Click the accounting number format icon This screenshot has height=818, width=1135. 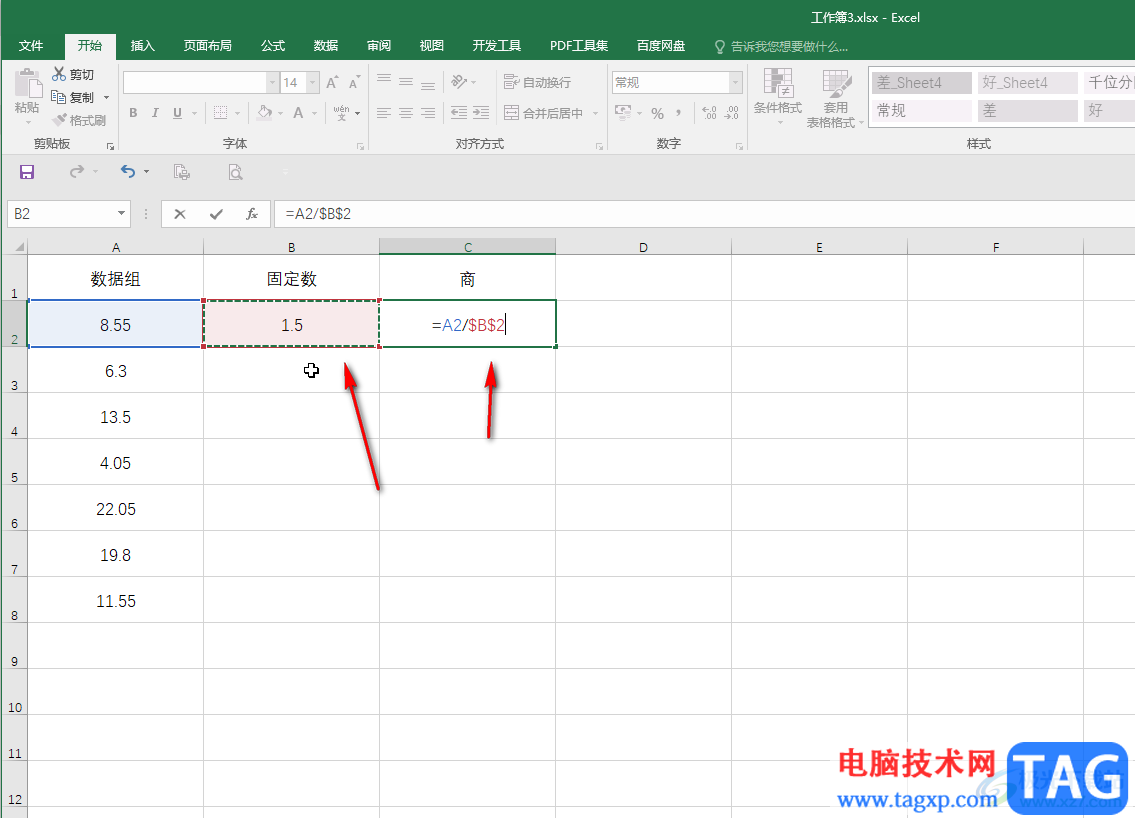tap(623, 112)
